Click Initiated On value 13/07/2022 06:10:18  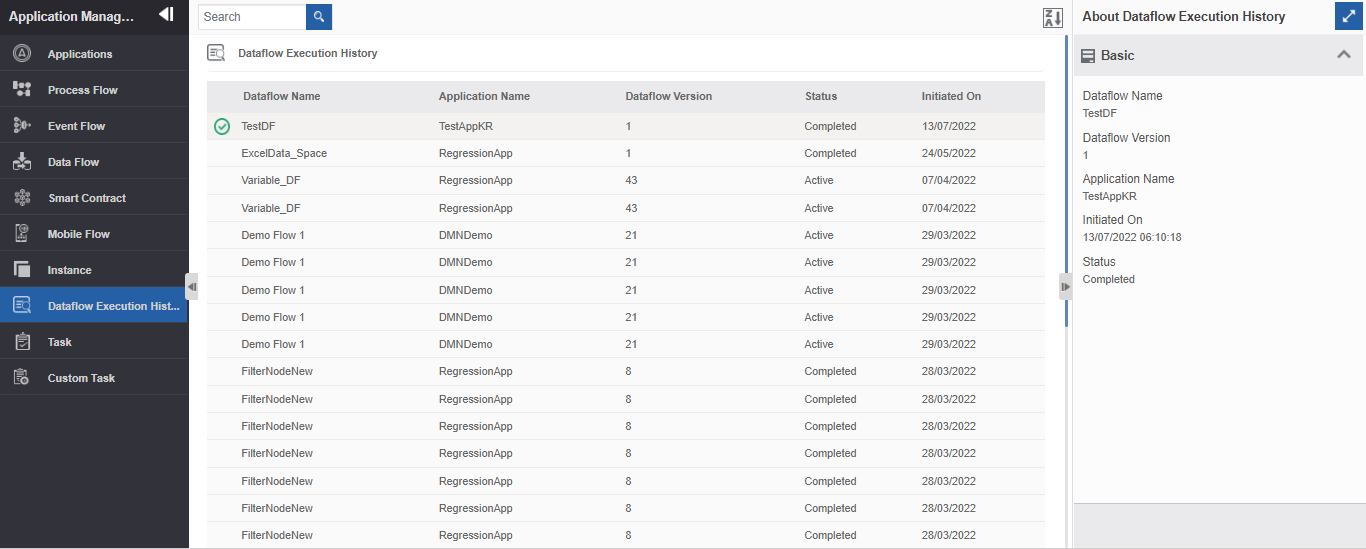click(x=1133, y=237)
